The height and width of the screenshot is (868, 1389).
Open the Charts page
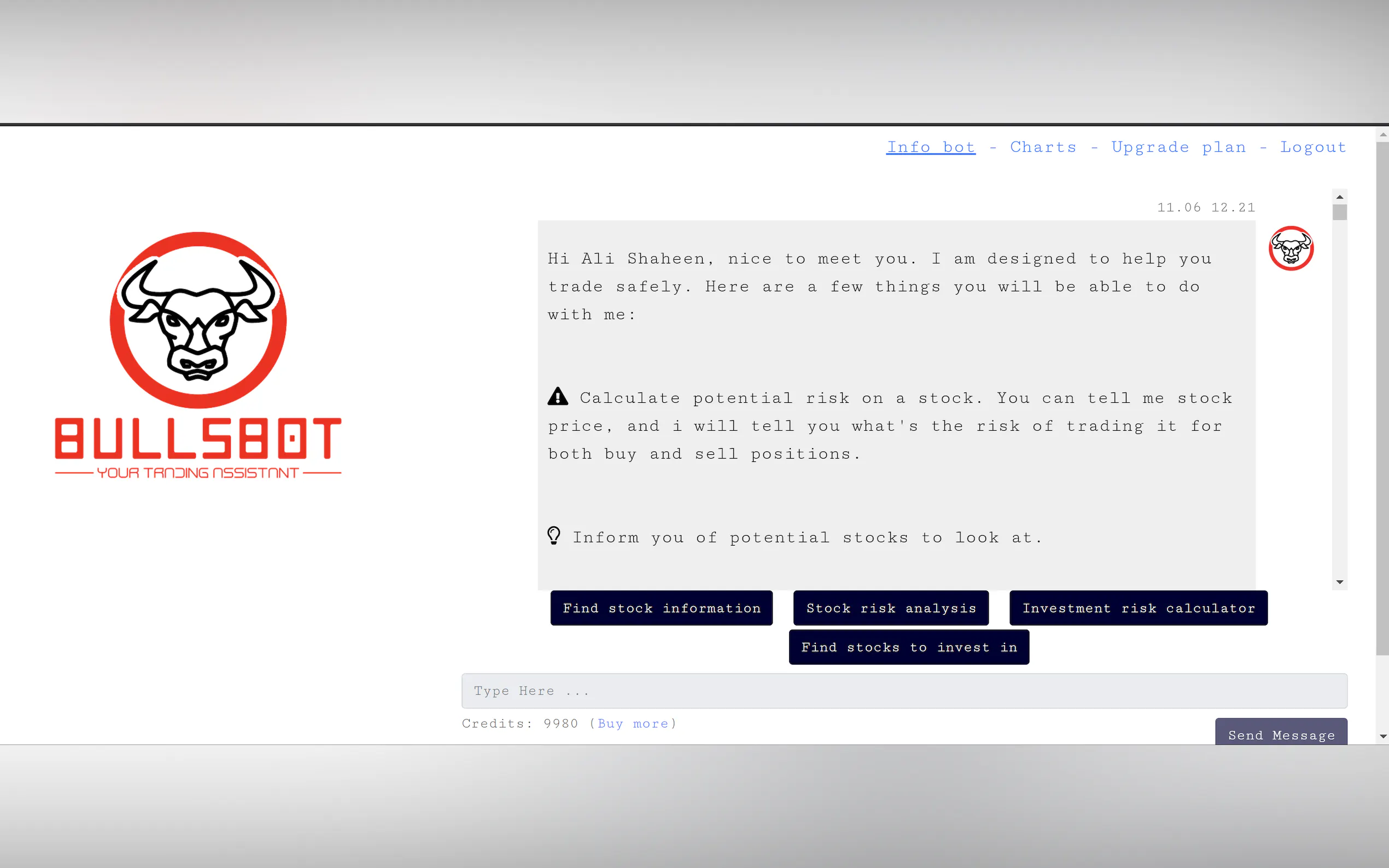tap(1043, 148)
